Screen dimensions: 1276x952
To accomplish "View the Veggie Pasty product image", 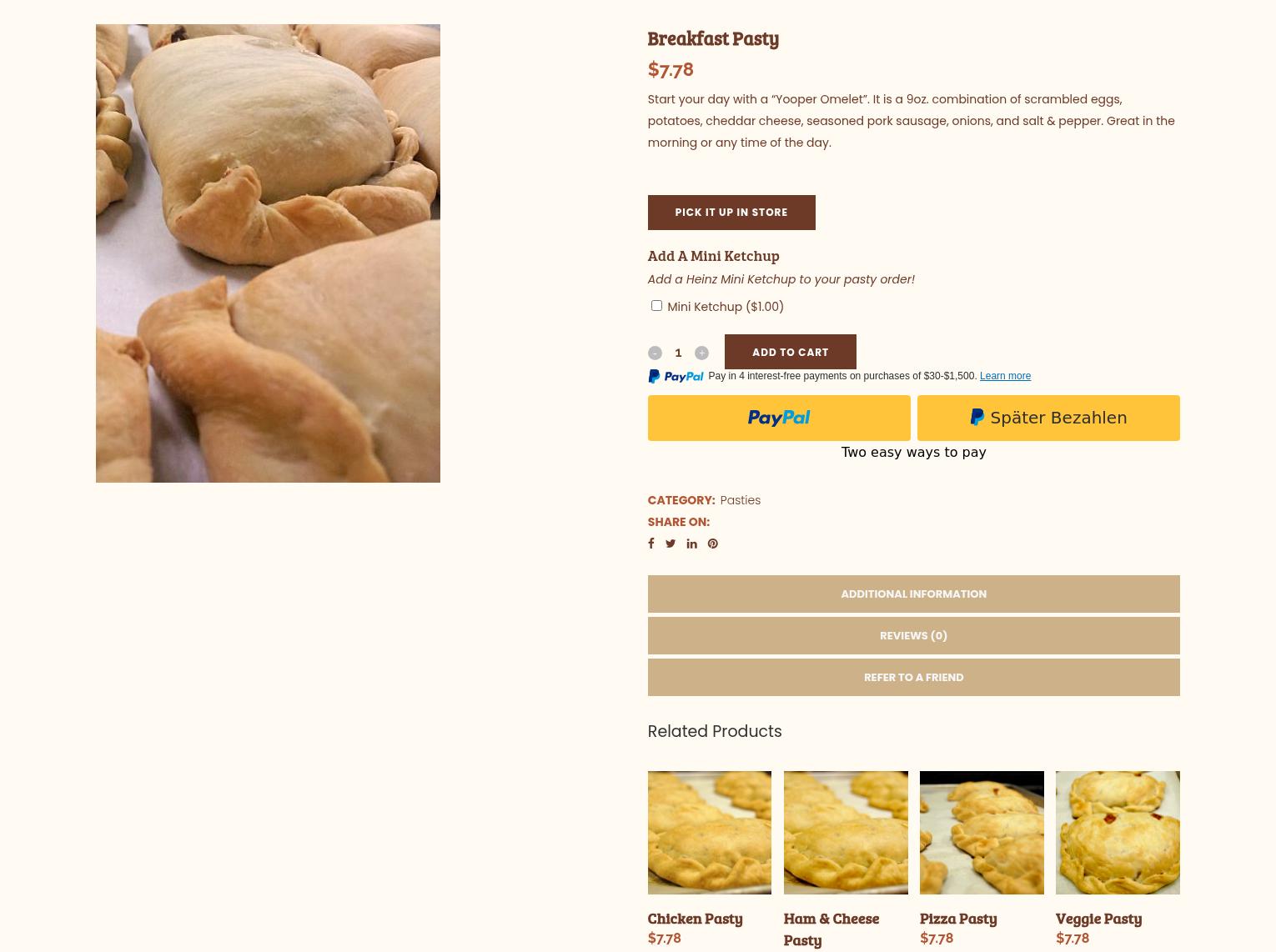I will click(1118, 832).
